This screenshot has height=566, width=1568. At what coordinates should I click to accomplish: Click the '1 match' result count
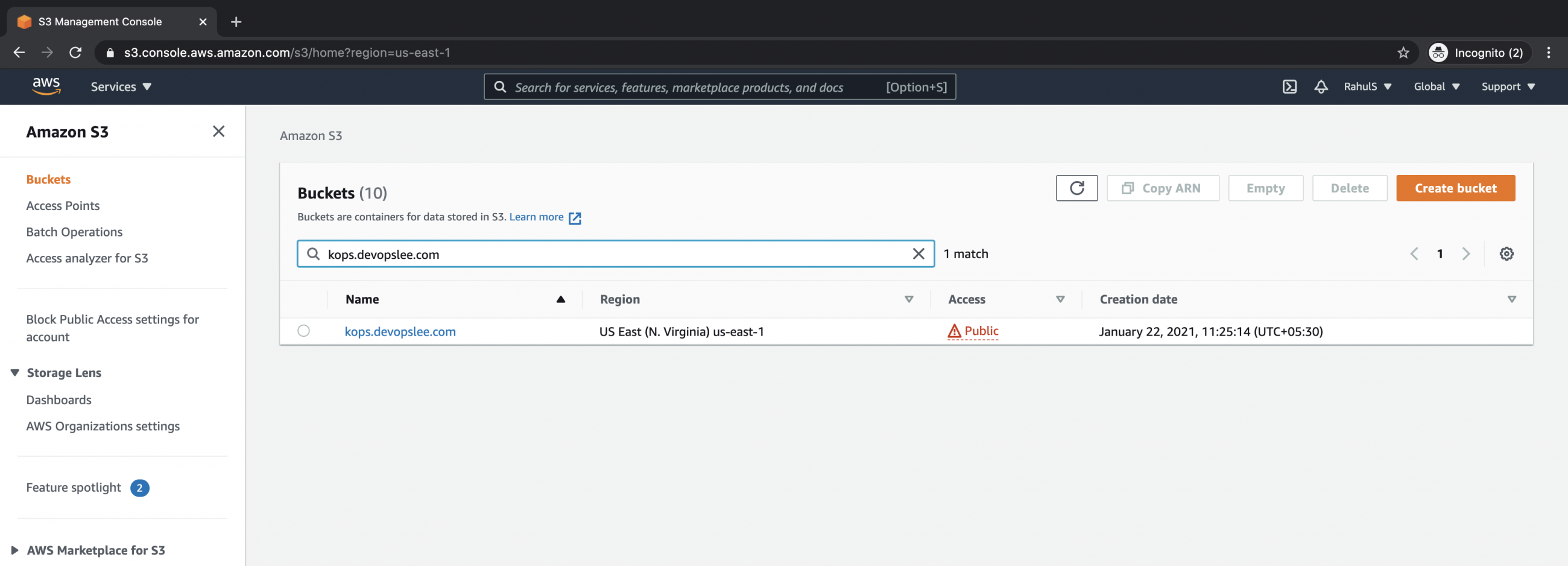coord(966,253)
